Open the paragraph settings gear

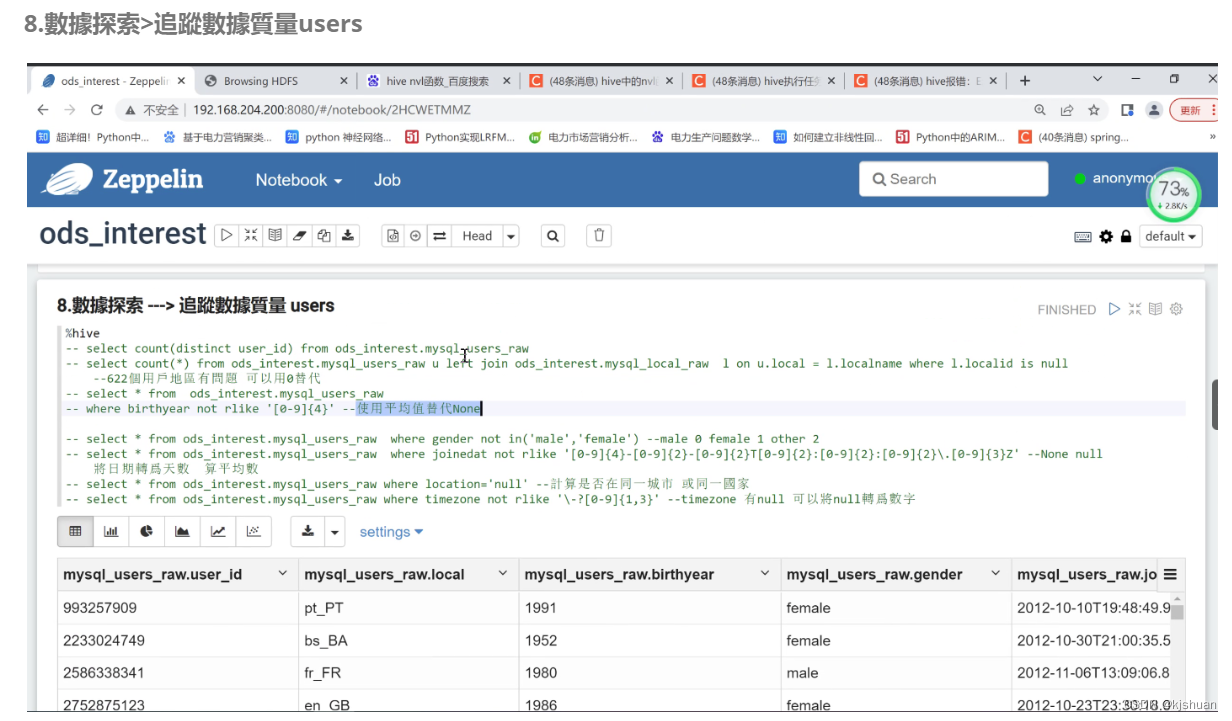[x=1176, y=309]
